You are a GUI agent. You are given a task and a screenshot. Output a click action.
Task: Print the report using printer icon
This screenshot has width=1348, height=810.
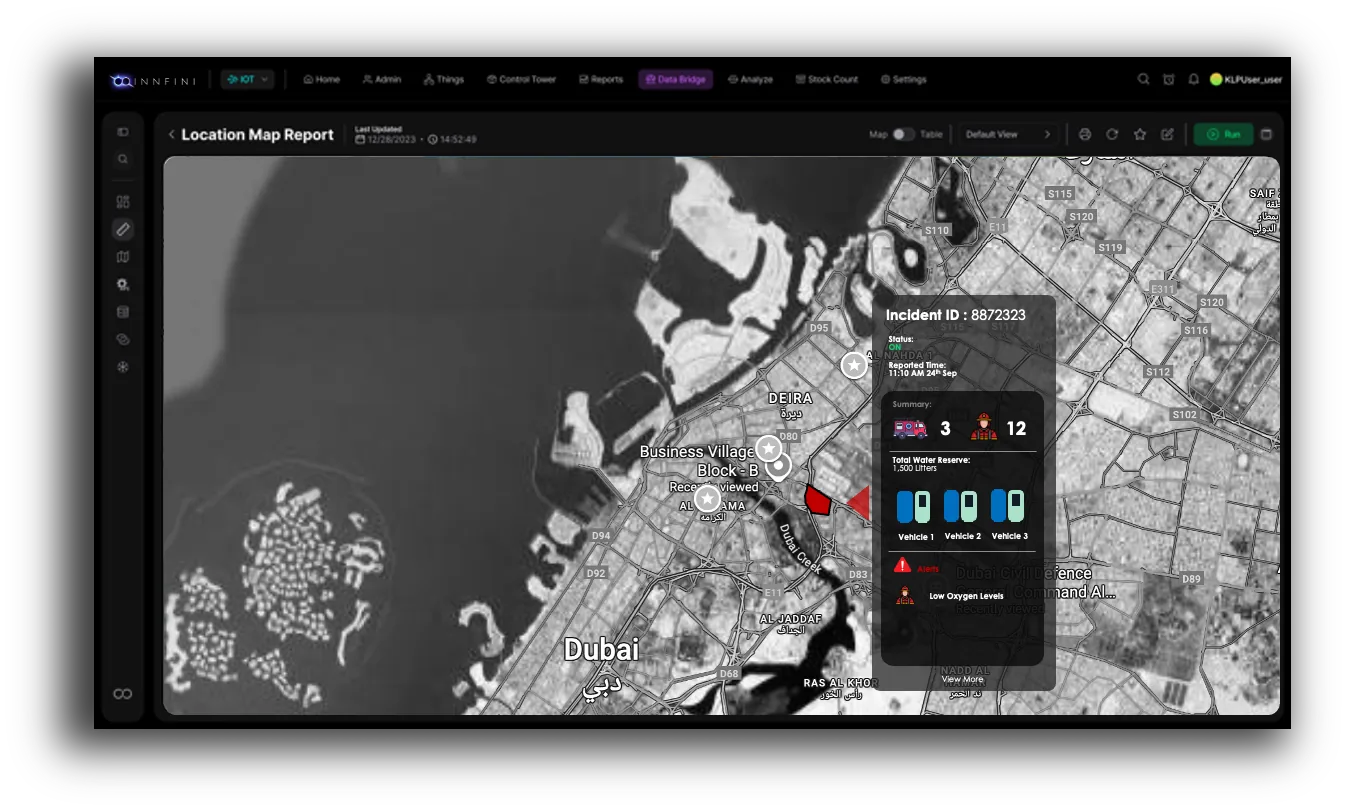coord(1085,134)
